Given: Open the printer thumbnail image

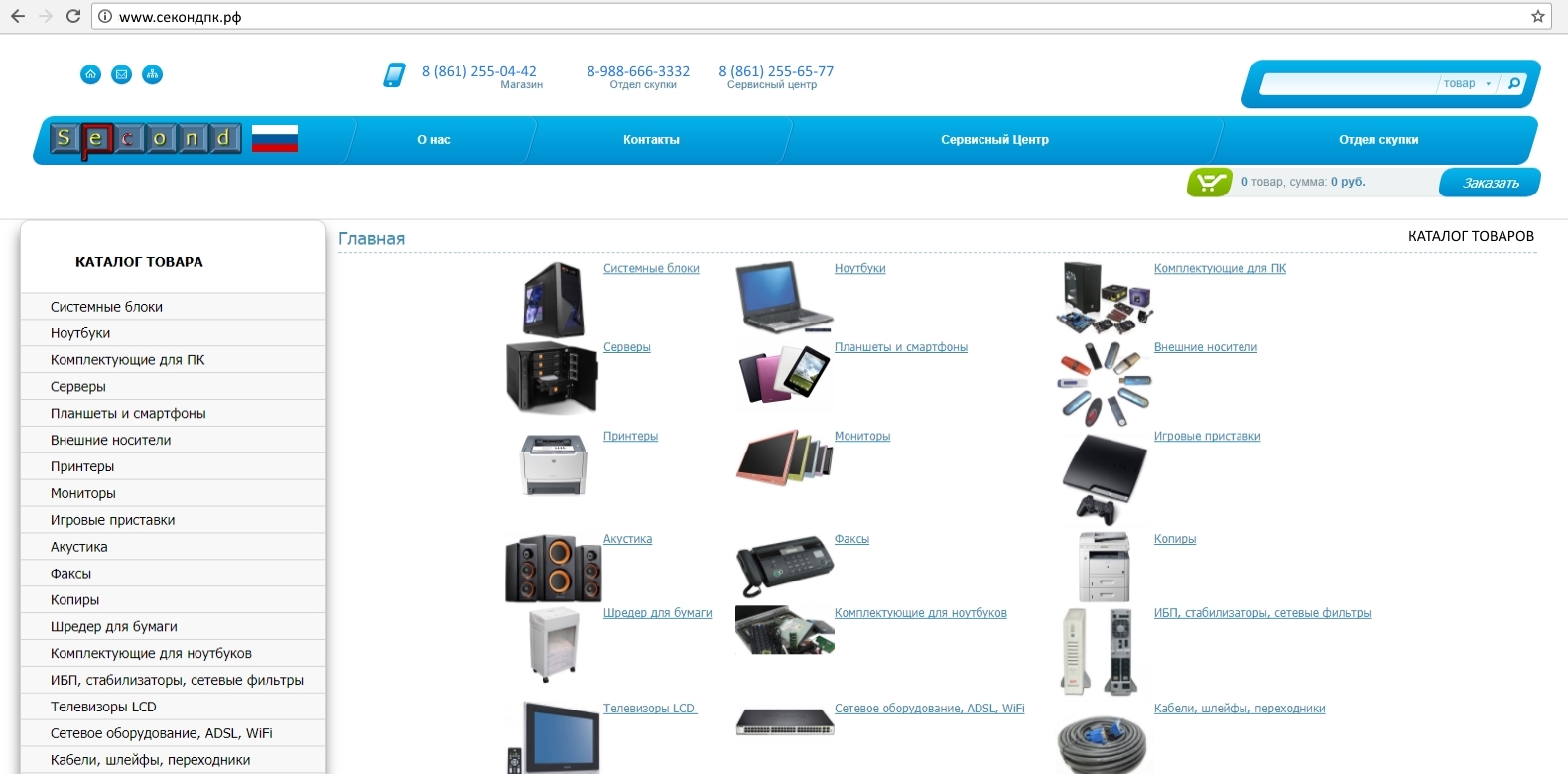Looking at the screenshot, I should 554,463.
